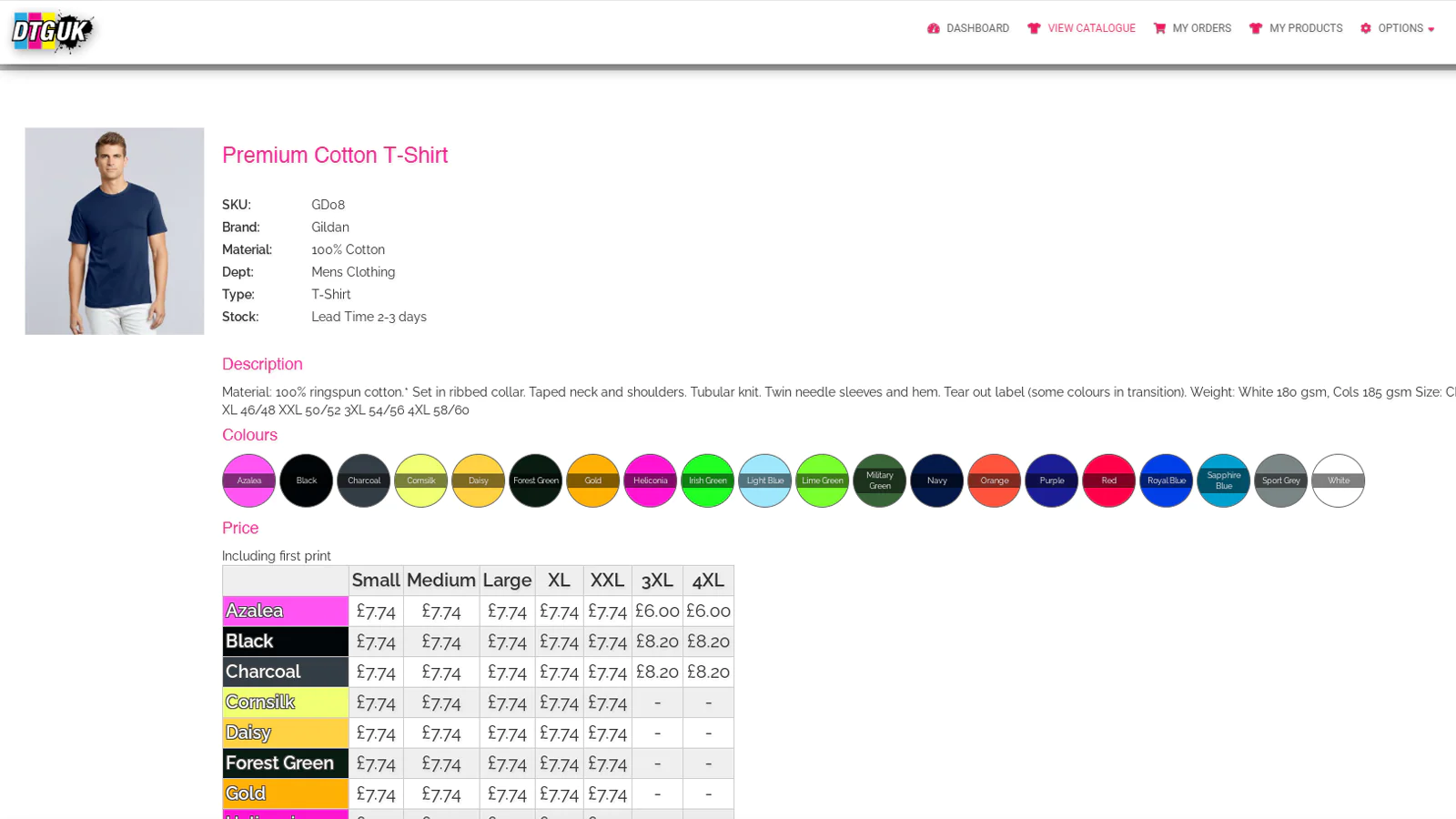The width and height of the screenshot is (1456, 819).
Task: Click the Options gear icon
Action: coord(1365,29)
